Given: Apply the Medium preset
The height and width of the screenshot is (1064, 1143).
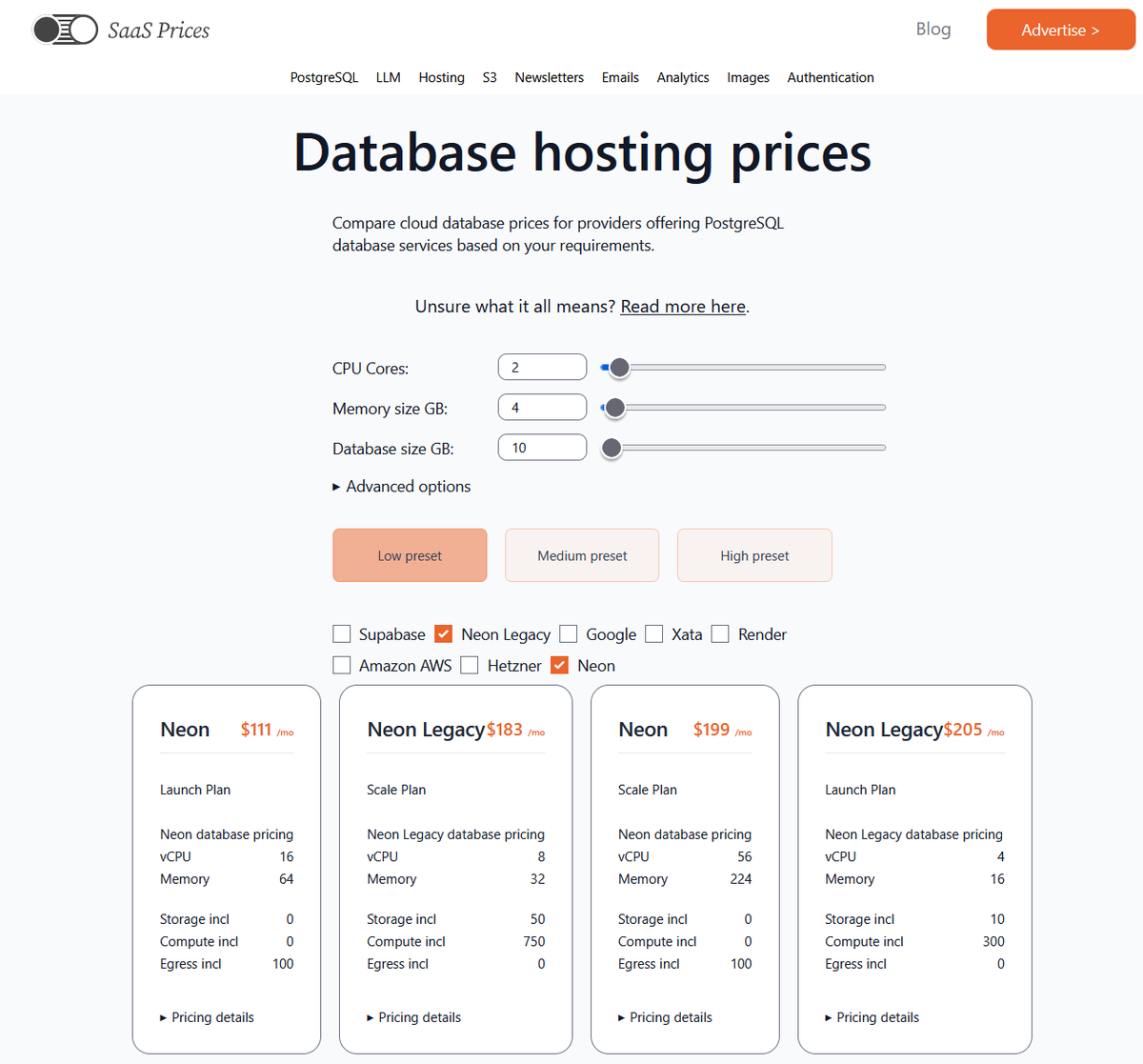Looking at the screenshot, I should [581, 555].
